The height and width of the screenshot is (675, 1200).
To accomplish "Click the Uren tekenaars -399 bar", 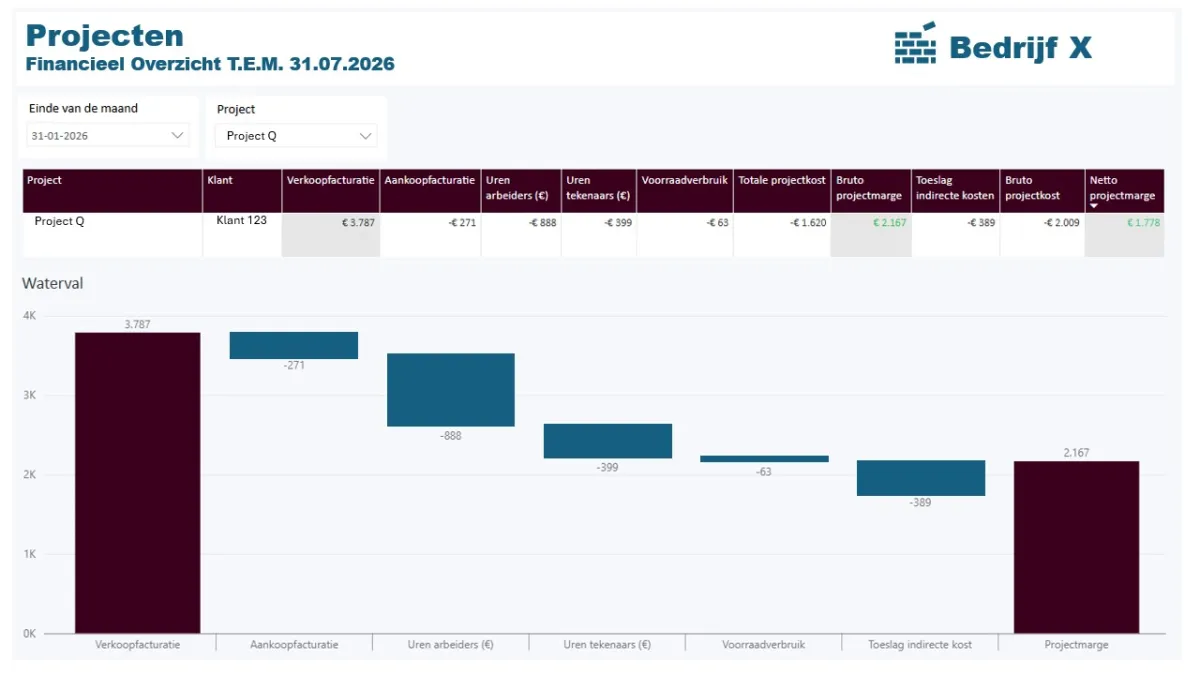I will coord(607,441).
